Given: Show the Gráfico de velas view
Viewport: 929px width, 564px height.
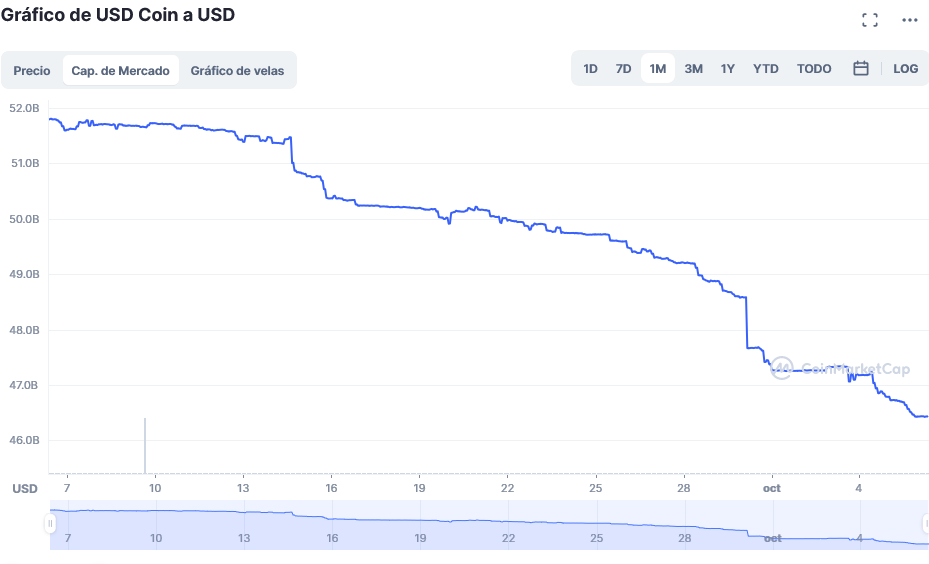Looking at the screenshot, I should (237, 71).
